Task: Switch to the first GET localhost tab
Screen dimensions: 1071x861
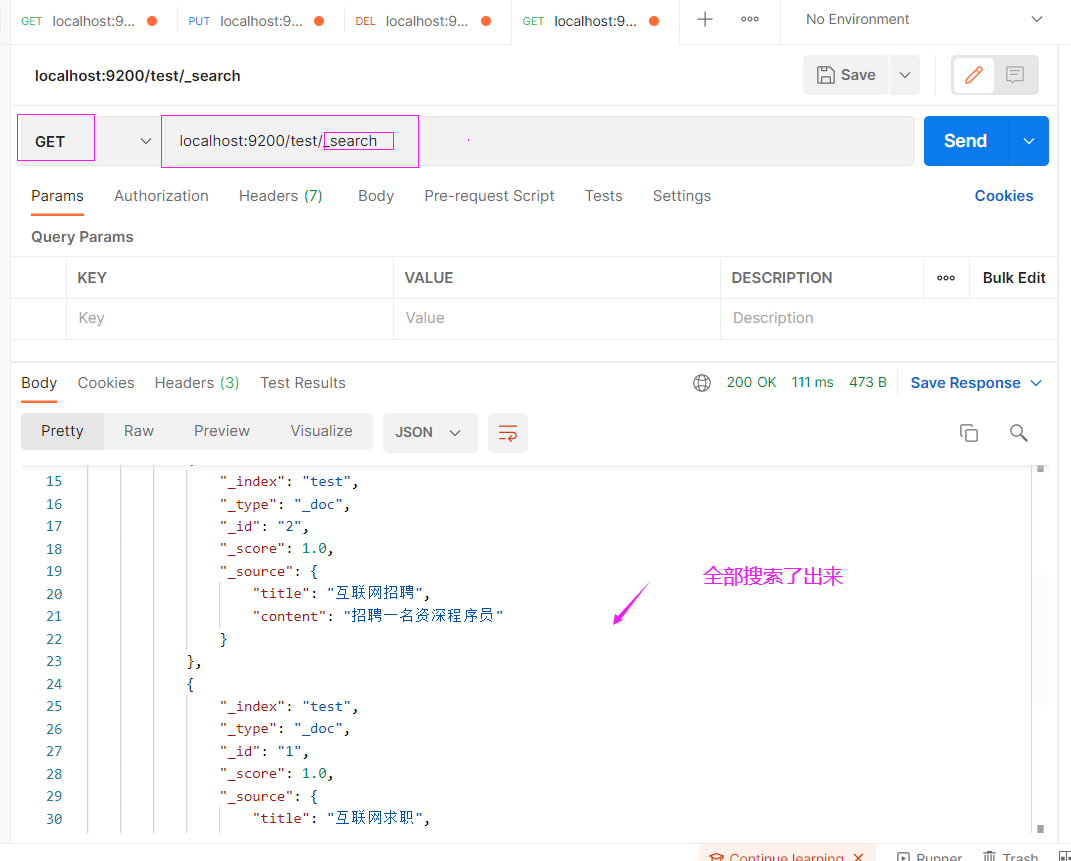Action: pos(87,21)
